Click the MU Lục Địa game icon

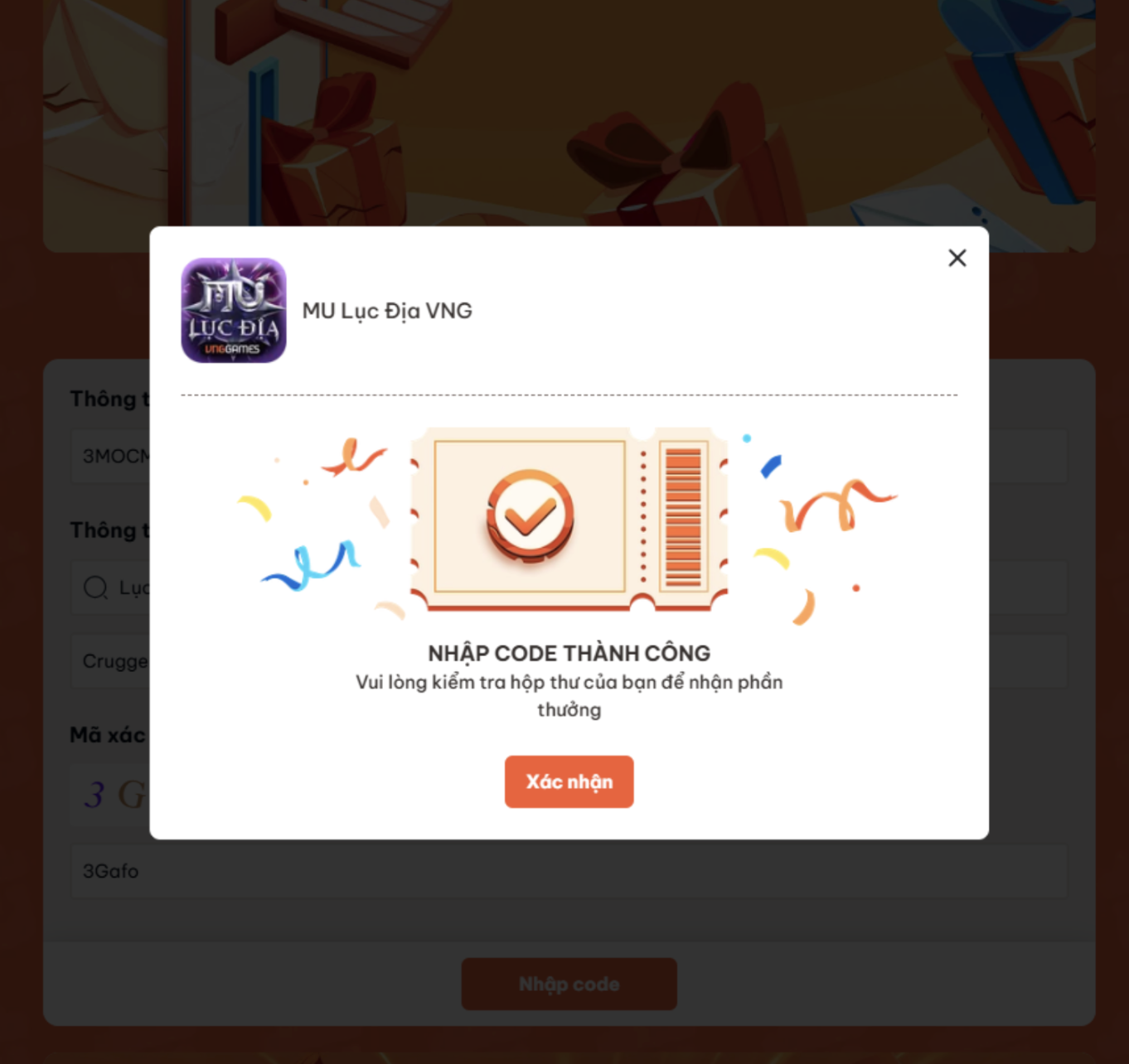tap(234, 310)
